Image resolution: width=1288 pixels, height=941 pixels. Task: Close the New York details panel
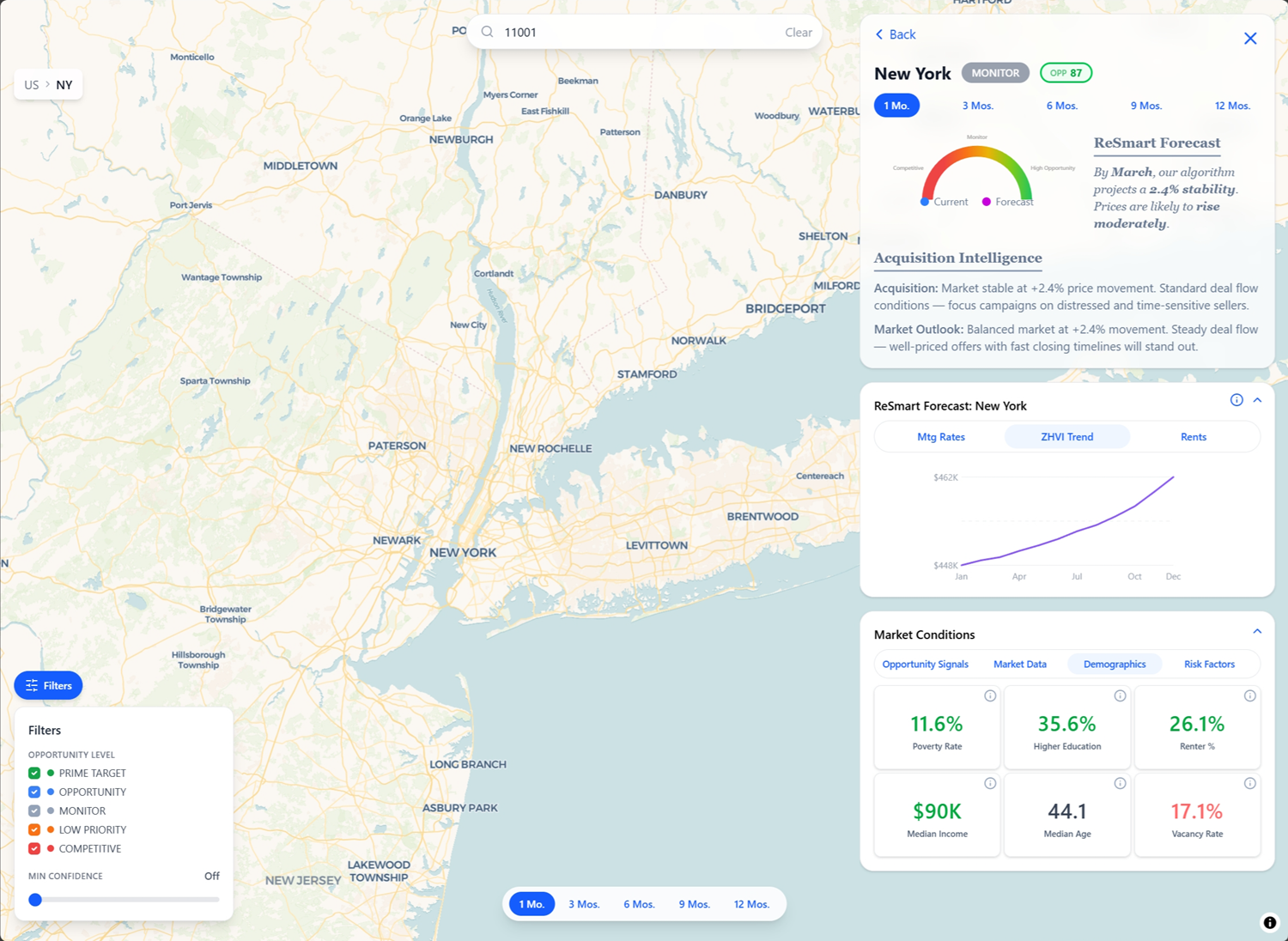pyautogui.click(x=1250, y=38)
